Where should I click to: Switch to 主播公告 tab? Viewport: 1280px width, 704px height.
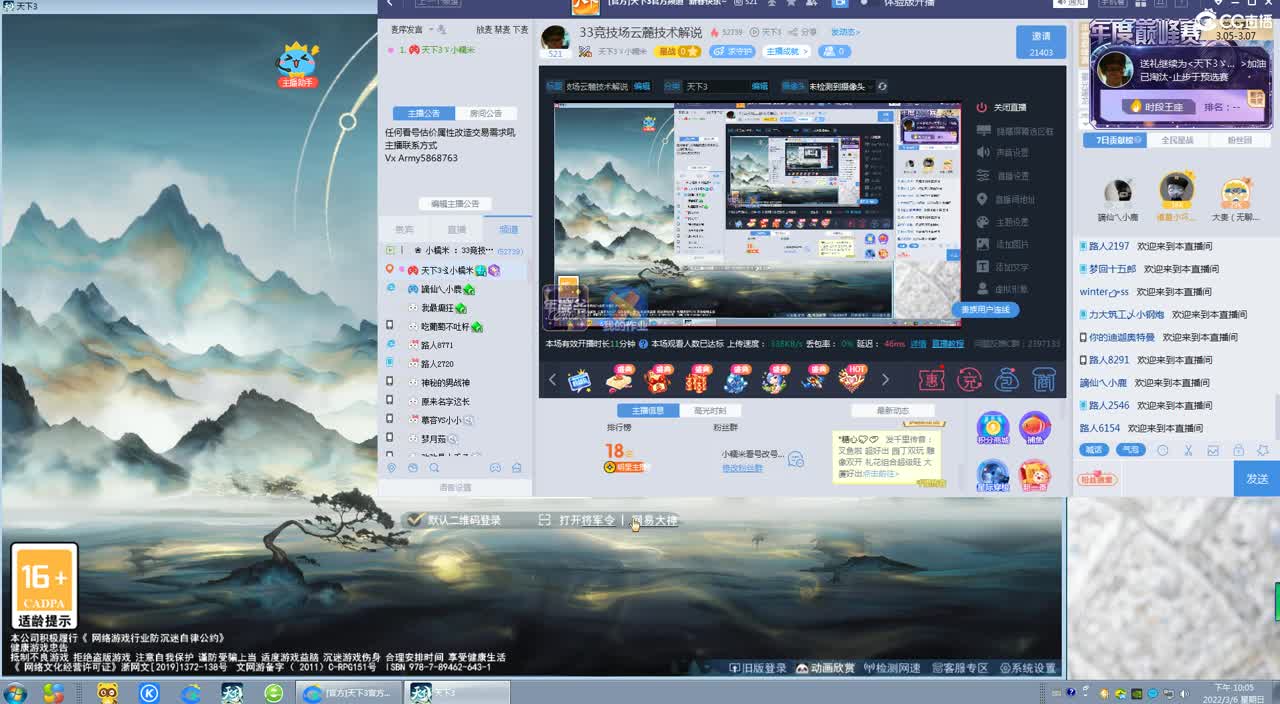click(423, 113)
